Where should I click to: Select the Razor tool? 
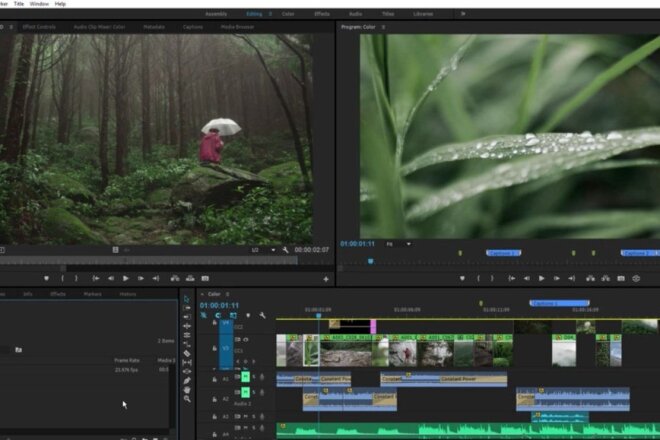tap(187, 353)
